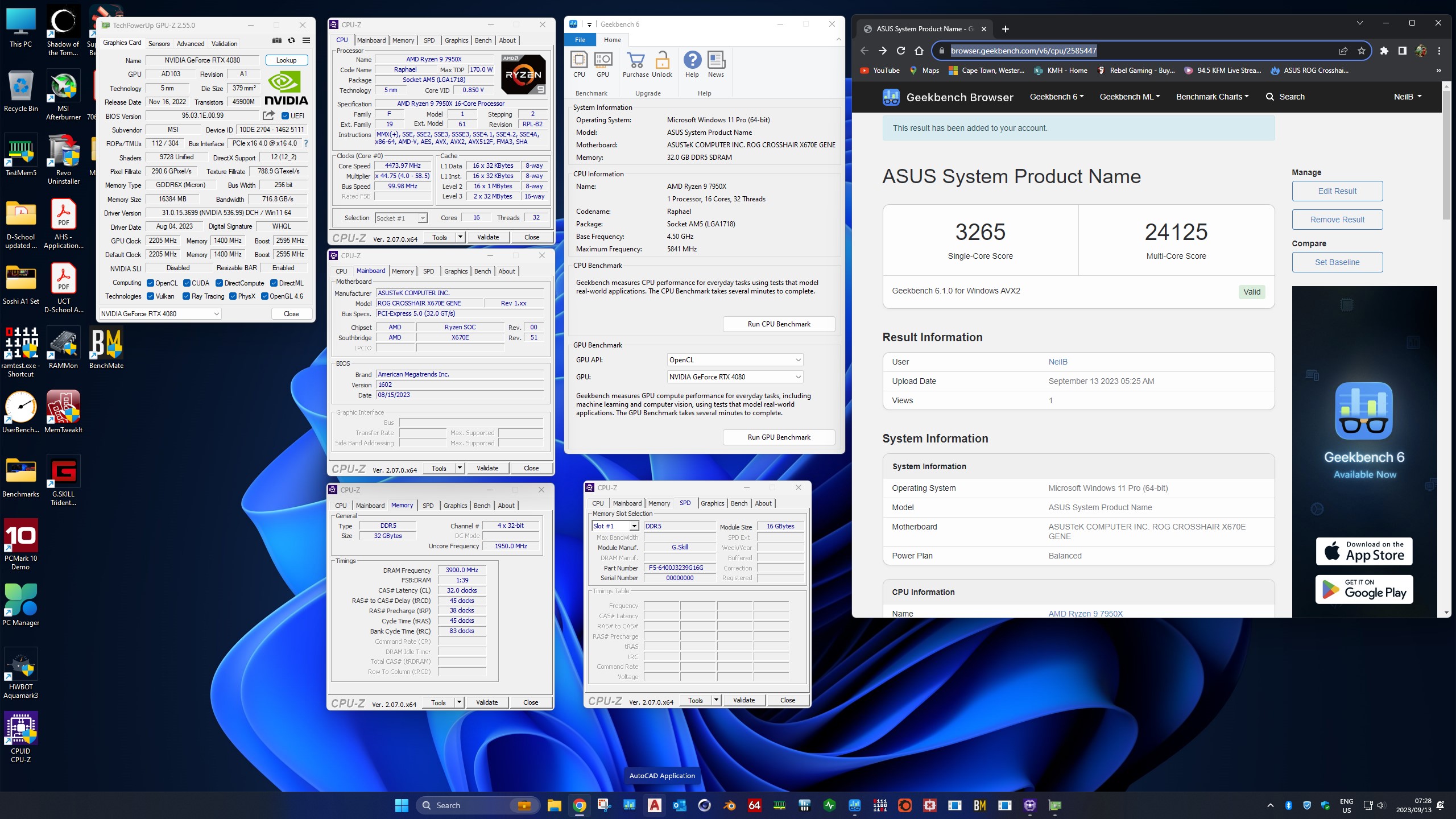Click the taskbar Search box
Screen dimensions: 1456x819
[477, 805]
